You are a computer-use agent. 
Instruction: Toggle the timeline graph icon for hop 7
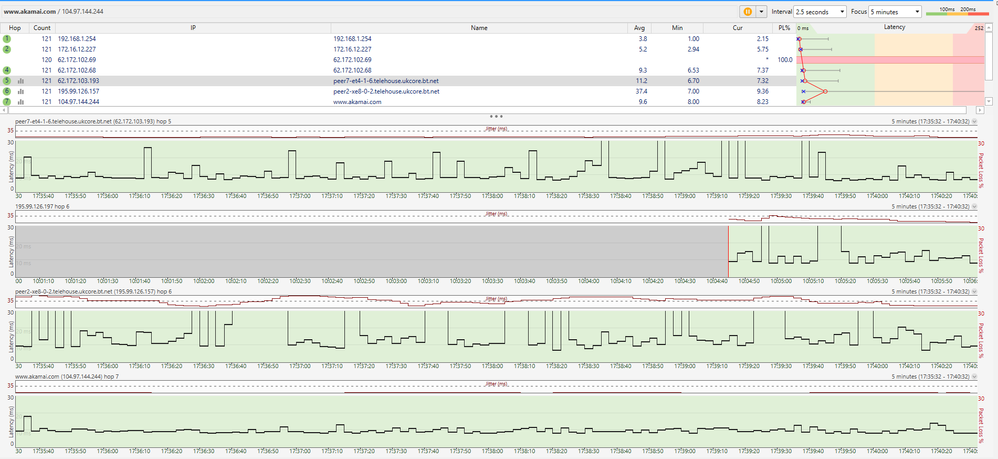tap(20, 102)
